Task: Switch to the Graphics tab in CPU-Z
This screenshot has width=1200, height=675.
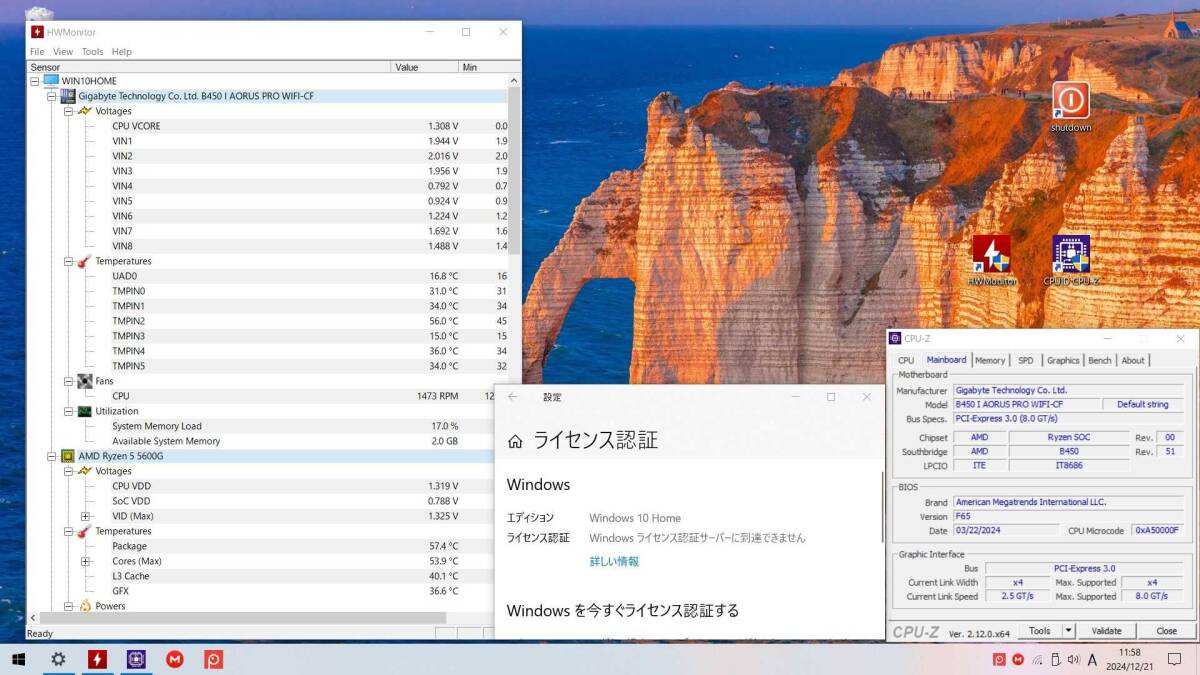Action: coord(1063,360)
